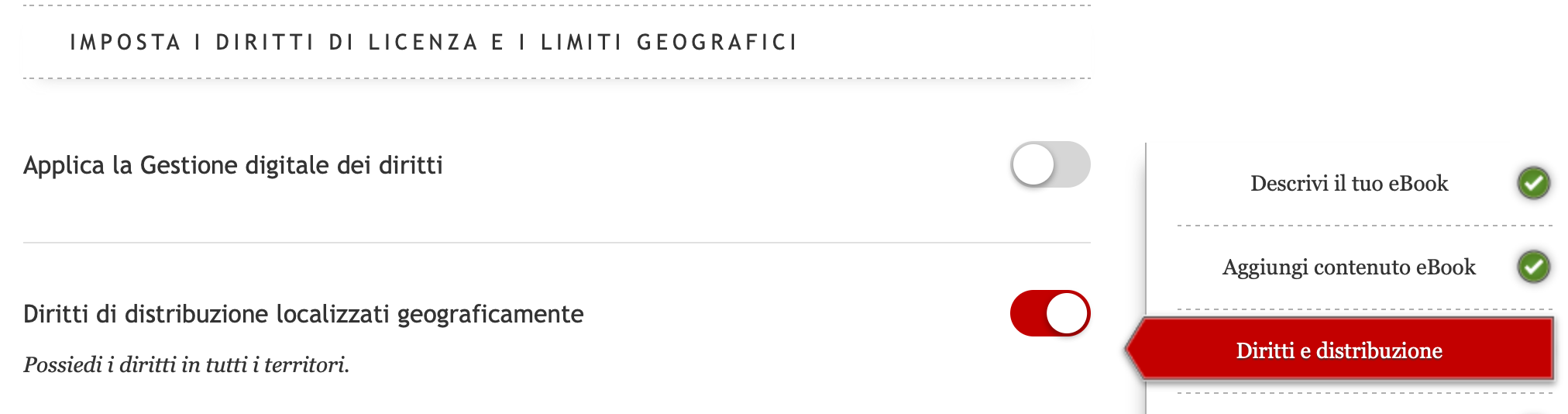Click green checkmark beside Aggiungi contenuto eBook
Image resolution: width=1568 pixels, height=414 pixels.
(x=1533, y=267)
